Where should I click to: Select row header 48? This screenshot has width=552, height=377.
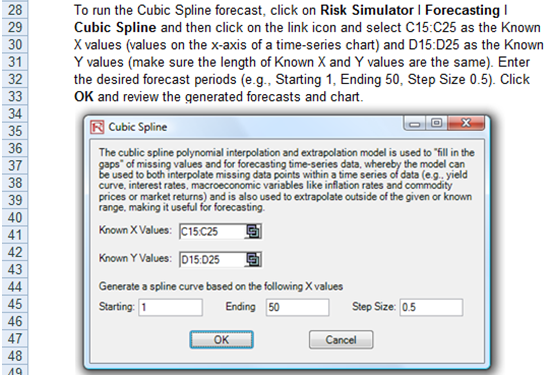(x=15, y=356)
